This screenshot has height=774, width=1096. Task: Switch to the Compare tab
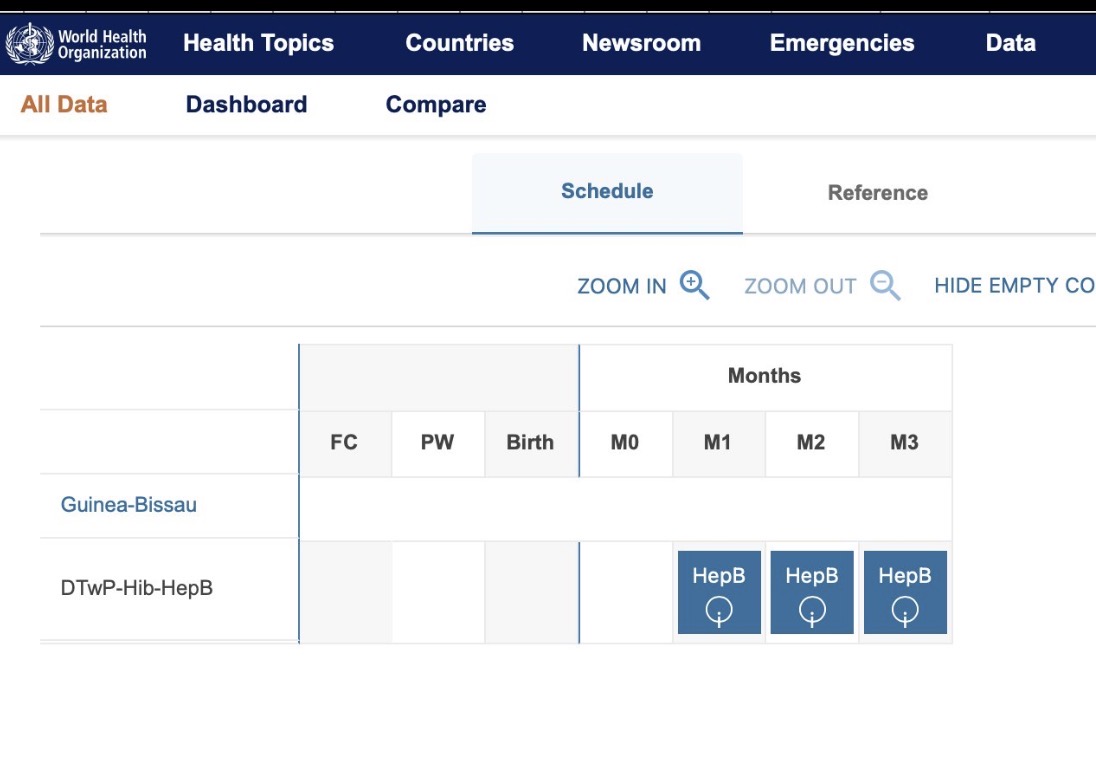pos(435,104)
